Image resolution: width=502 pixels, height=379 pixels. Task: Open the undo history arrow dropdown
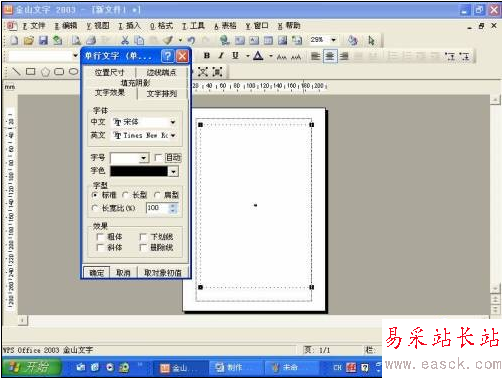point(181,40)
